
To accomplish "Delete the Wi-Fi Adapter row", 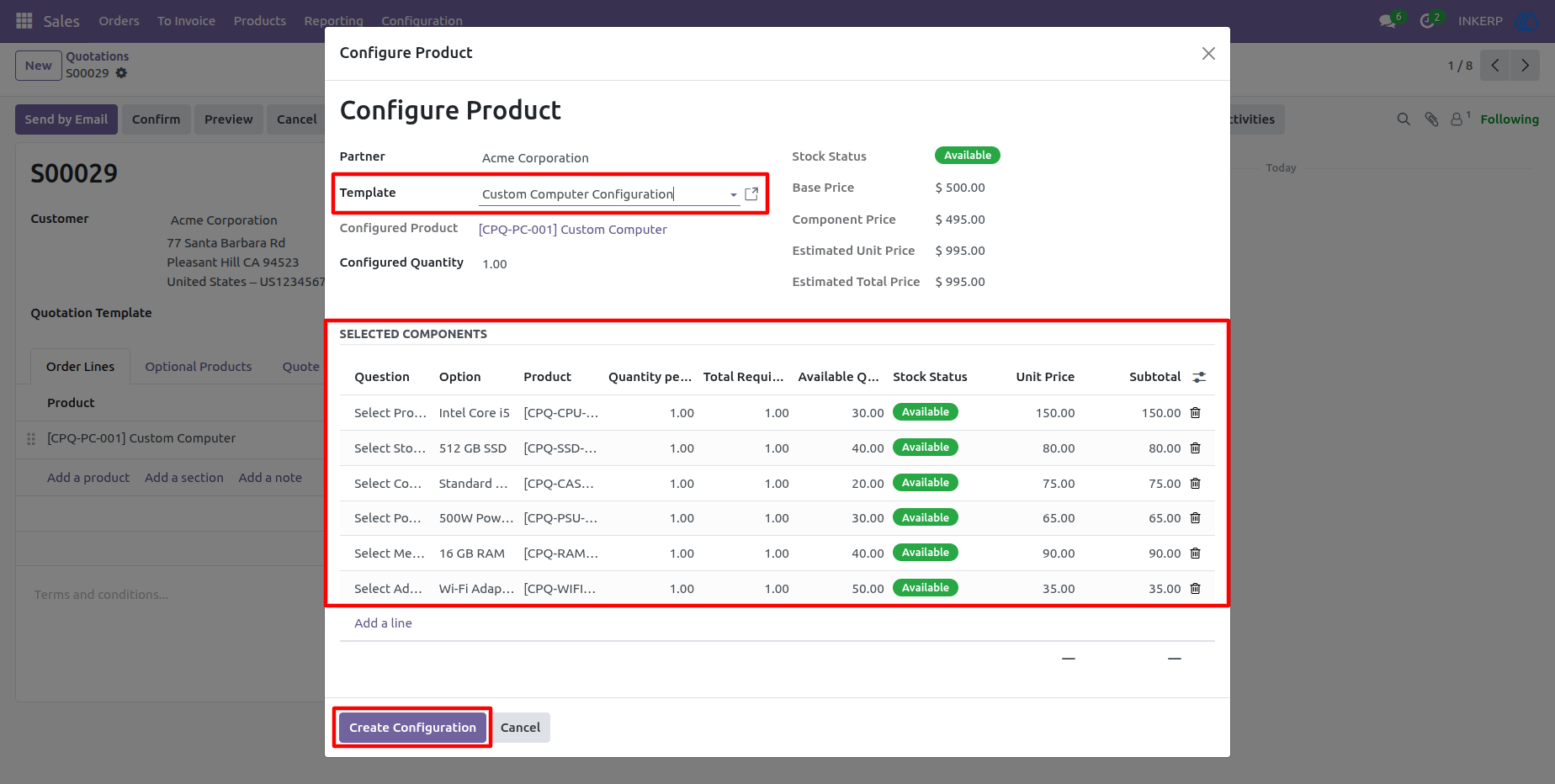I will point(1195,589).
